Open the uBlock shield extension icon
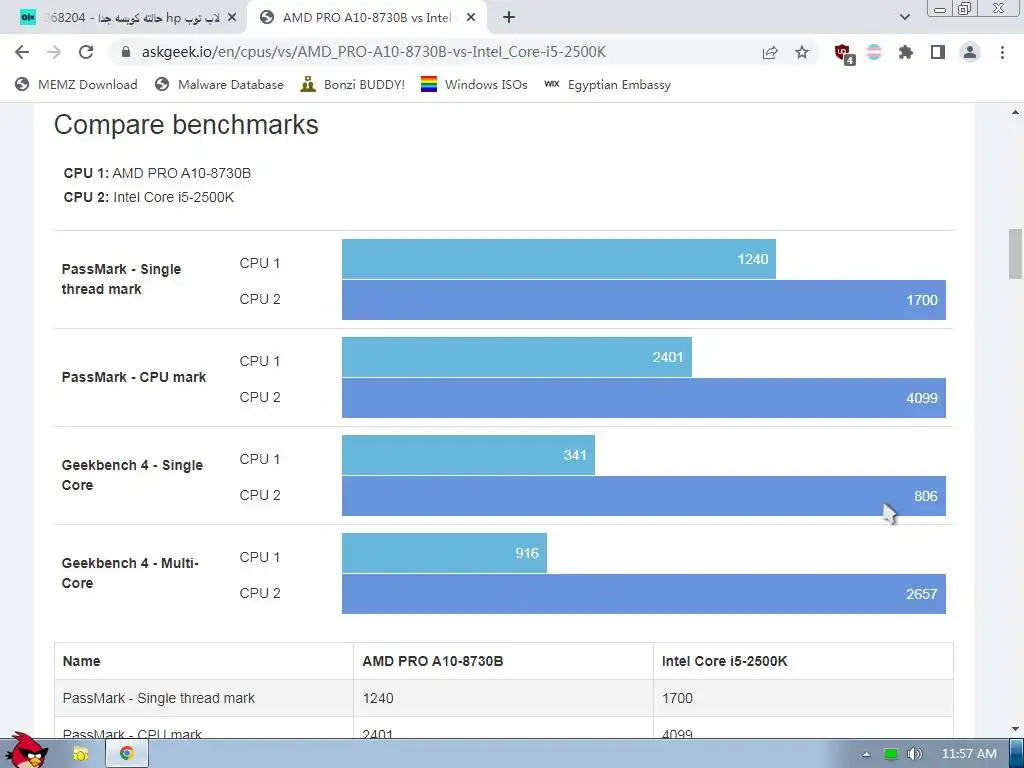 (x=844, y=54)
